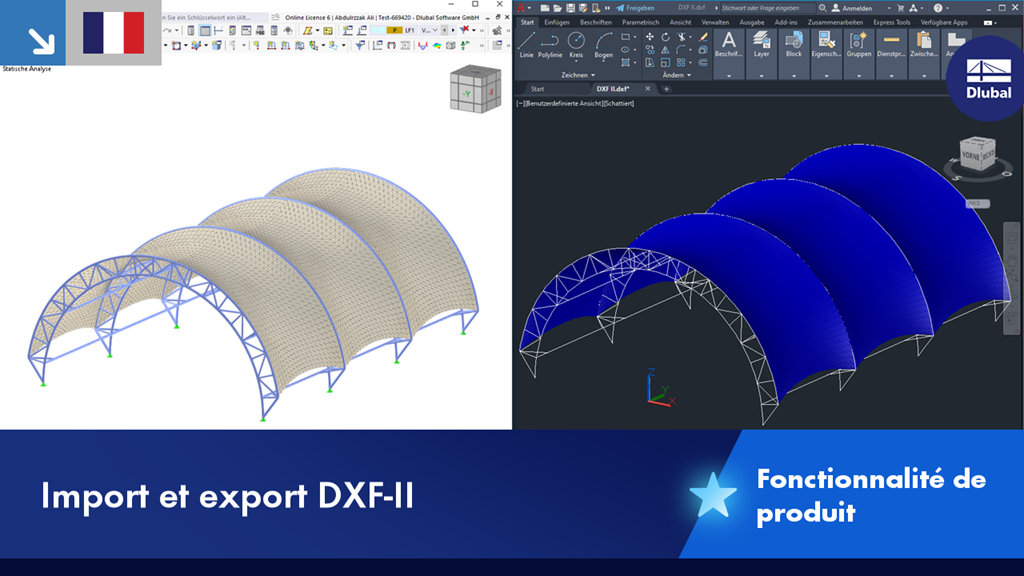
Task: Toggle the ribbon display options control
Action: pos(987,22)
